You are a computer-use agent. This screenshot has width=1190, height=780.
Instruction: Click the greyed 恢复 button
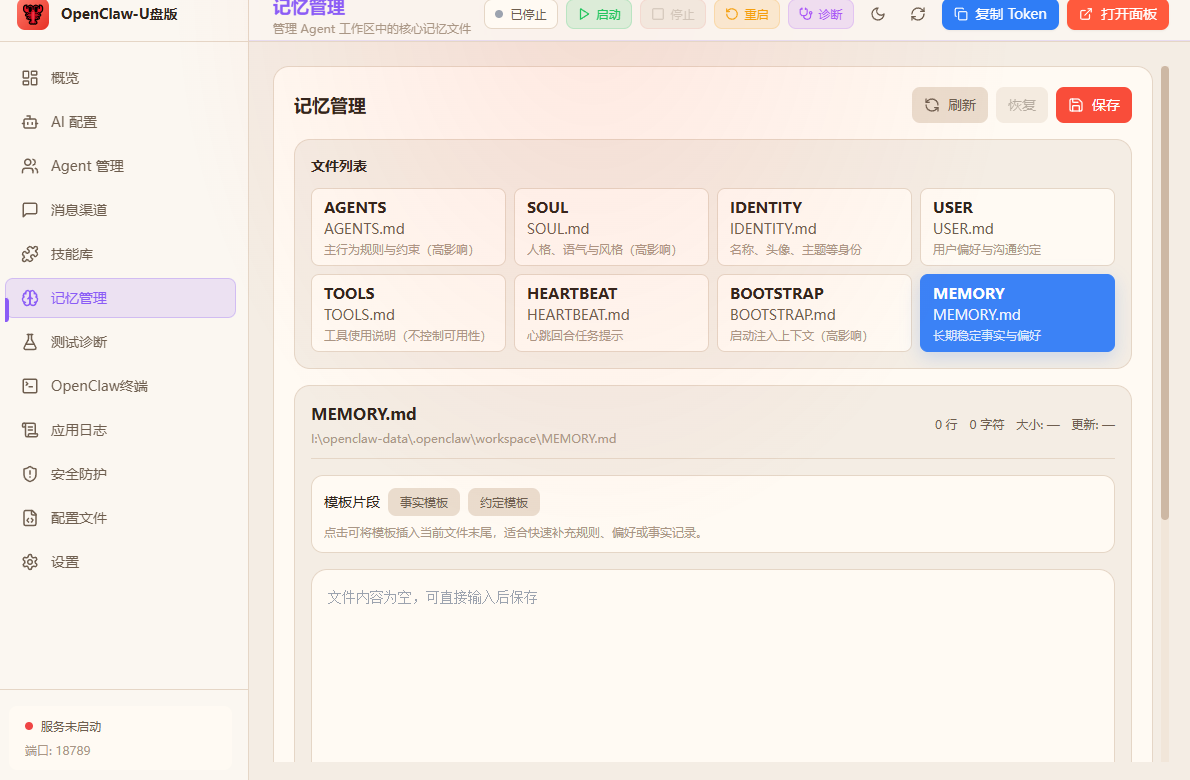click(x=1022, y=105)
